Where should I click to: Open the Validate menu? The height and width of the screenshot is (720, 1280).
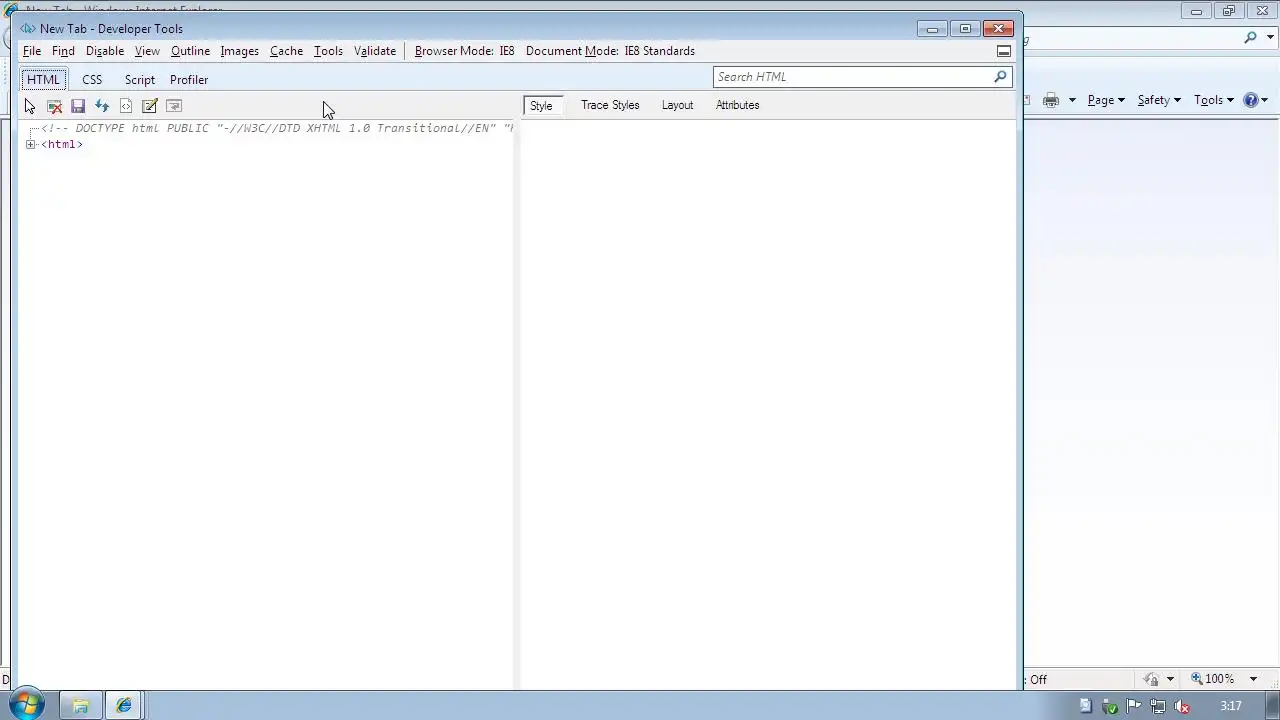tap(375, 51)
